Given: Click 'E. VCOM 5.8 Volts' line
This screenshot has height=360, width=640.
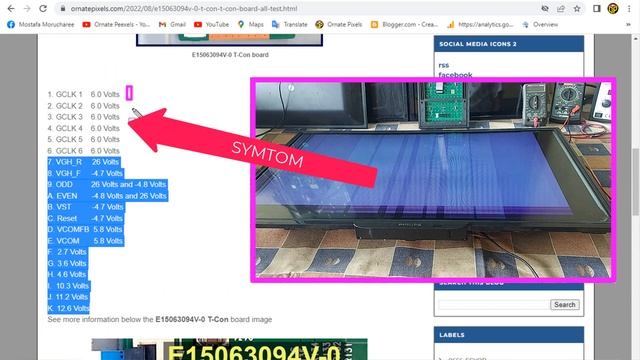Looking at the screenshot, I should point(86,241).
